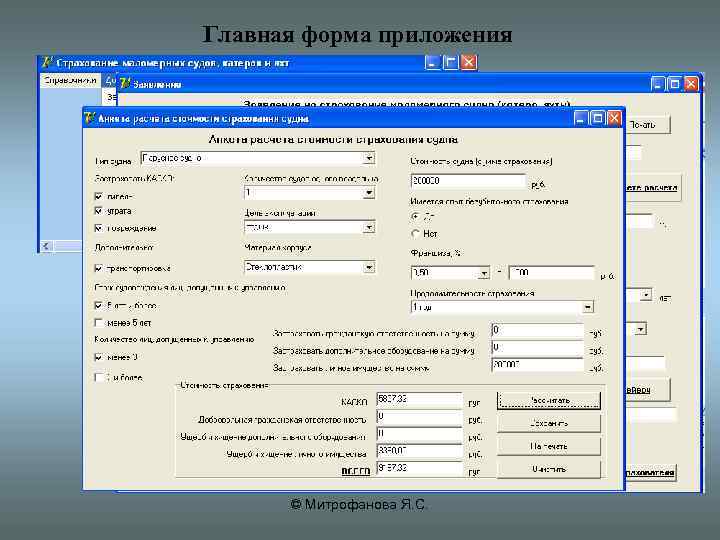
Task: Open the lower dropdown arrow in the Заявление window
Action: pyautogui.click(x=641, y=329)
